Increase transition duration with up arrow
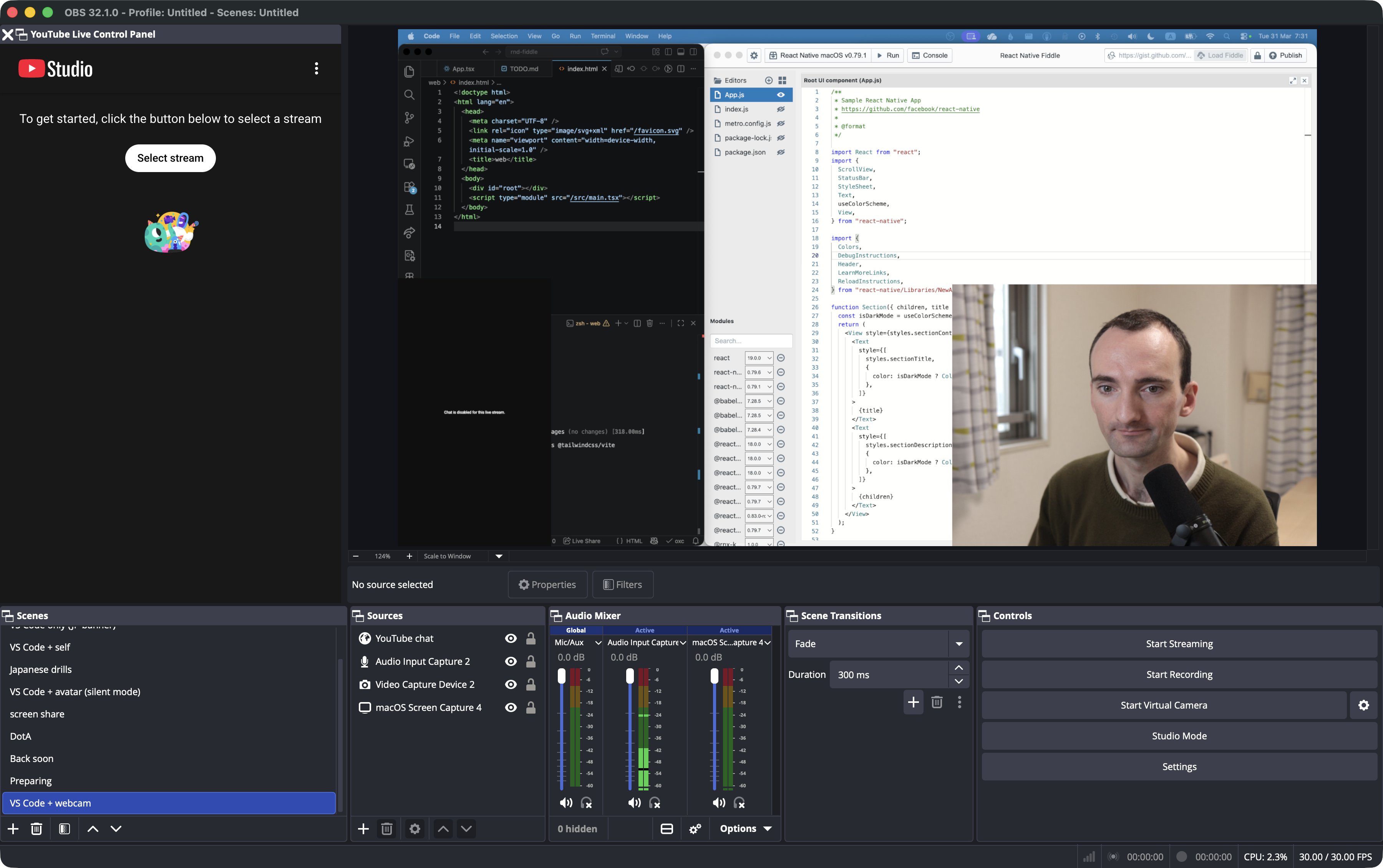 point(958,668)
